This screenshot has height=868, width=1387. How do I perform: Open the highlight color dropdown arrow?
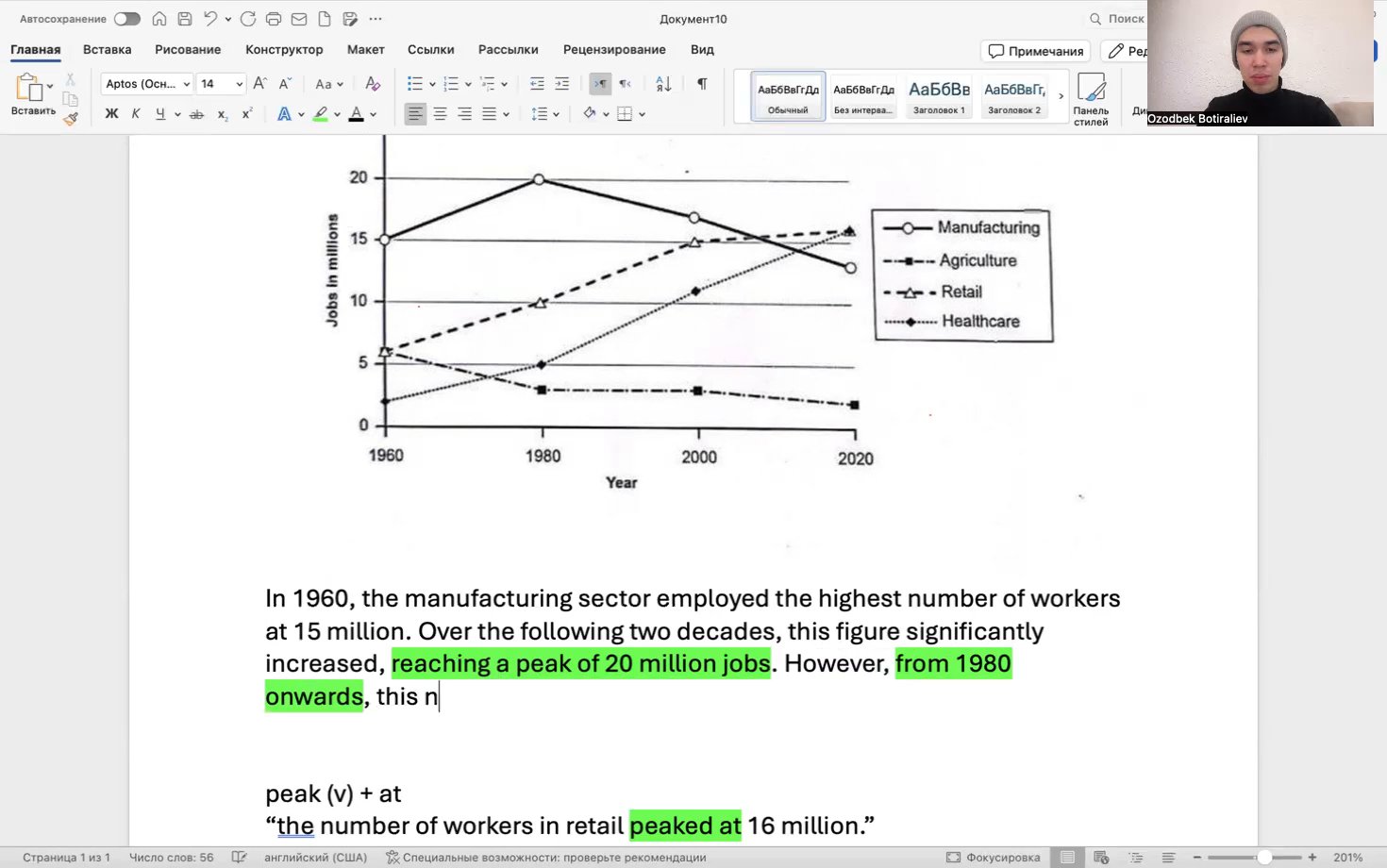[x=336, y=113]
